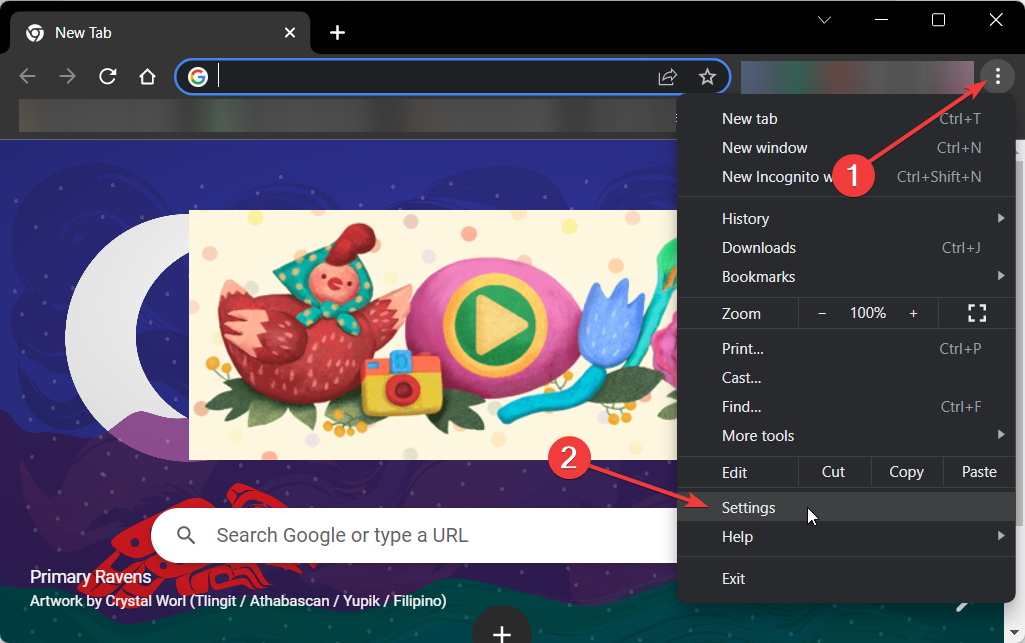Viewport: 1025px width, 643px height.
Task: Click the Google Doodle image
Action: pos(433,335)
